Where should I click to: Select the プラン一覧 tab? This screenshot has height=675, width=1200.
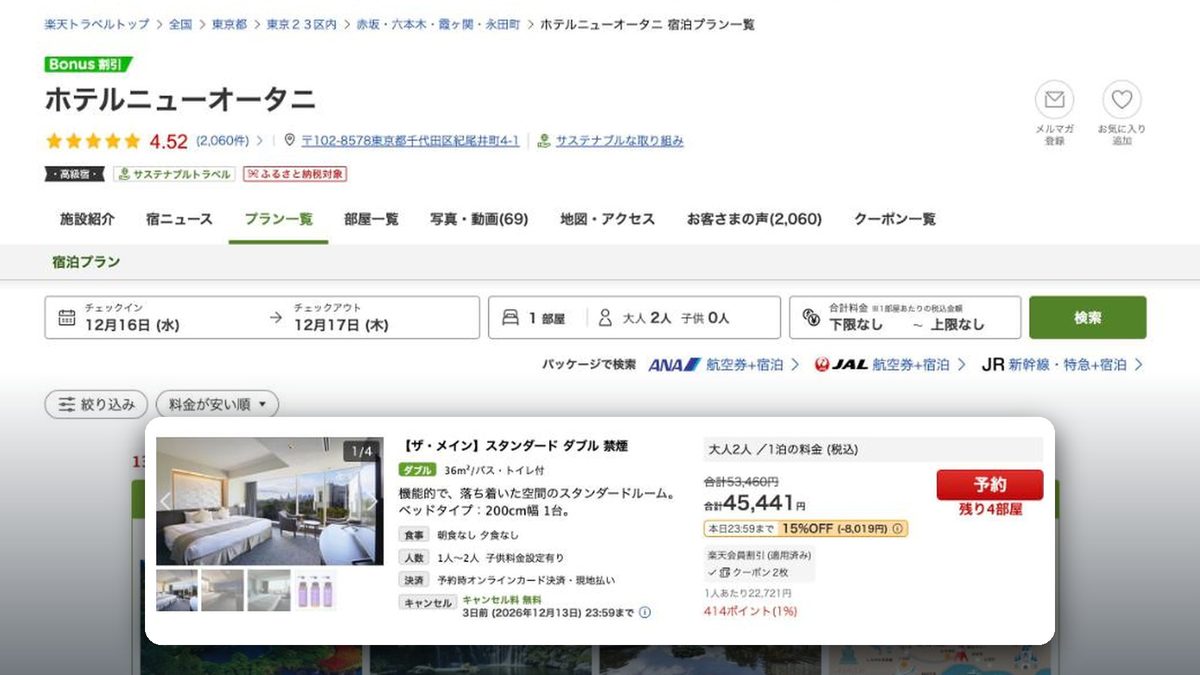[278, 219]
